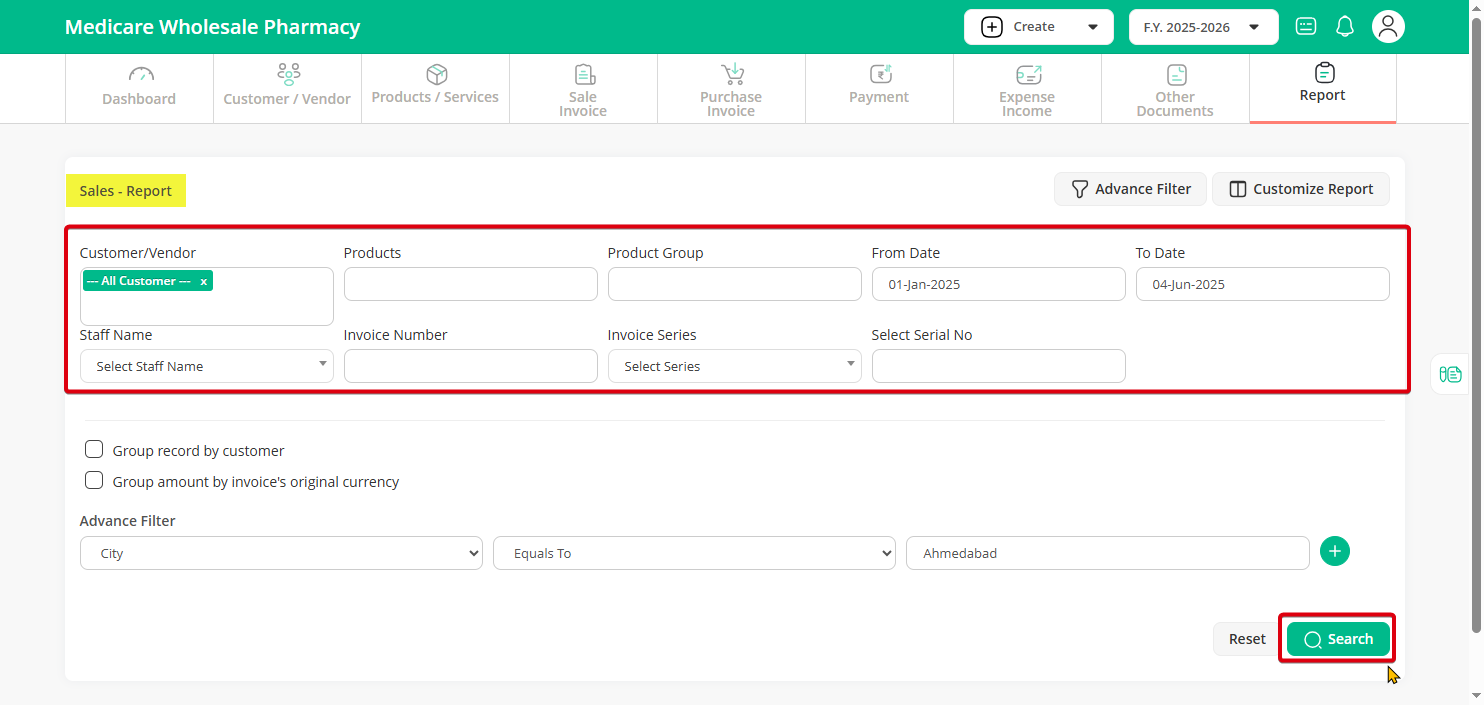Open the F.Y. 2025-2026 financial year dropdown

1204,27
